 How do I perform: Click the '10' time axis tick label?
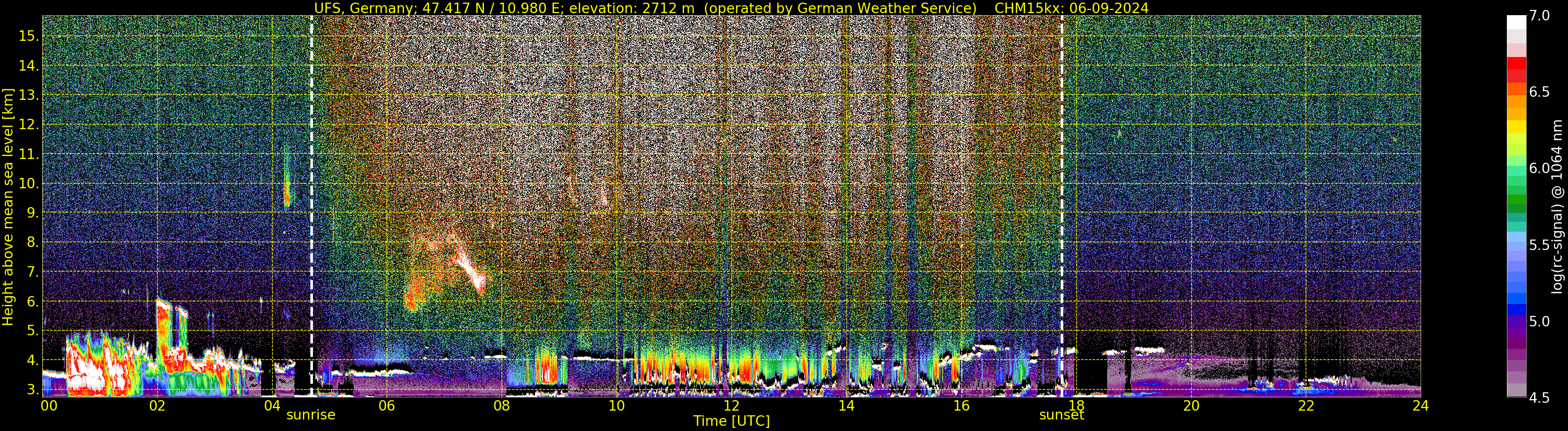pos(617,406)
